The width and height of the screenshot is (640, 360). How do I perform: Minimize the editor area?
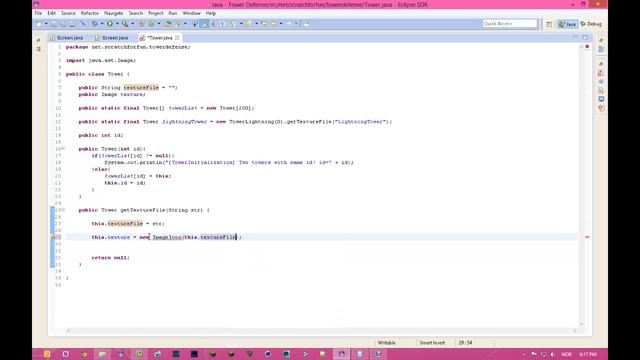click(x=576, y=37)
